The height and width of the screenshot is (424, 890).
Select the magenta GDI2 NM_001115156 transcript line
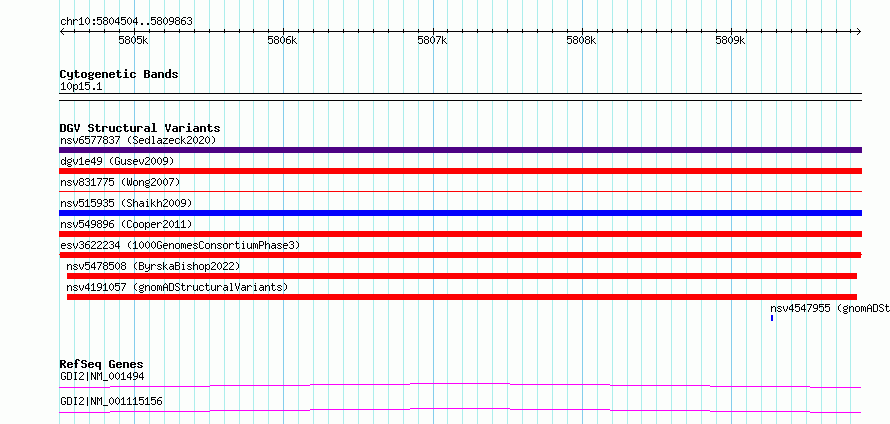point(460,410)
